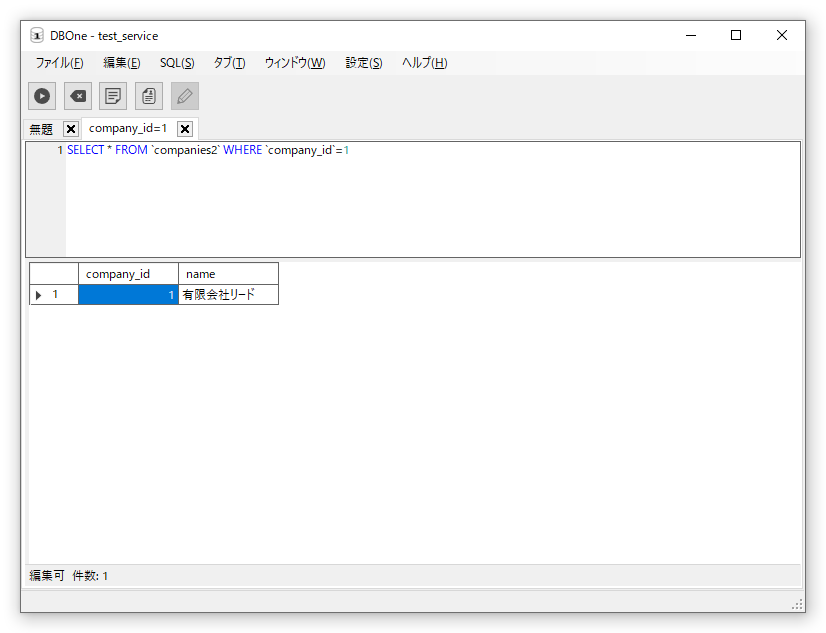Click the SQL note toolbar icon
This screenshot has width=826, height=633.
pos(113,96)
